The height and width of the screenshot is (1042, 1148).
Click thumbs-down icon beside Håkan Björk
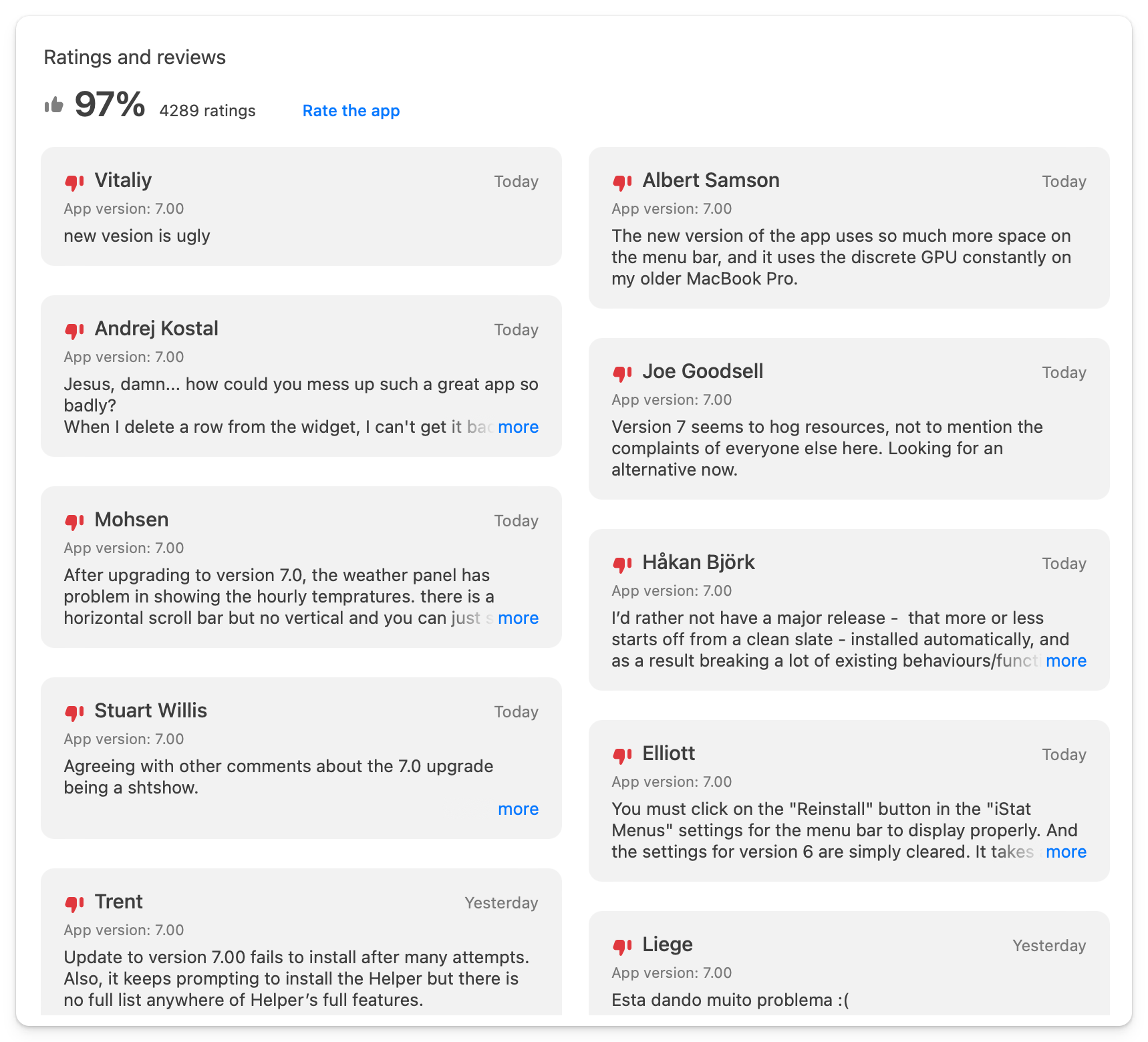(x=622, y=564)
